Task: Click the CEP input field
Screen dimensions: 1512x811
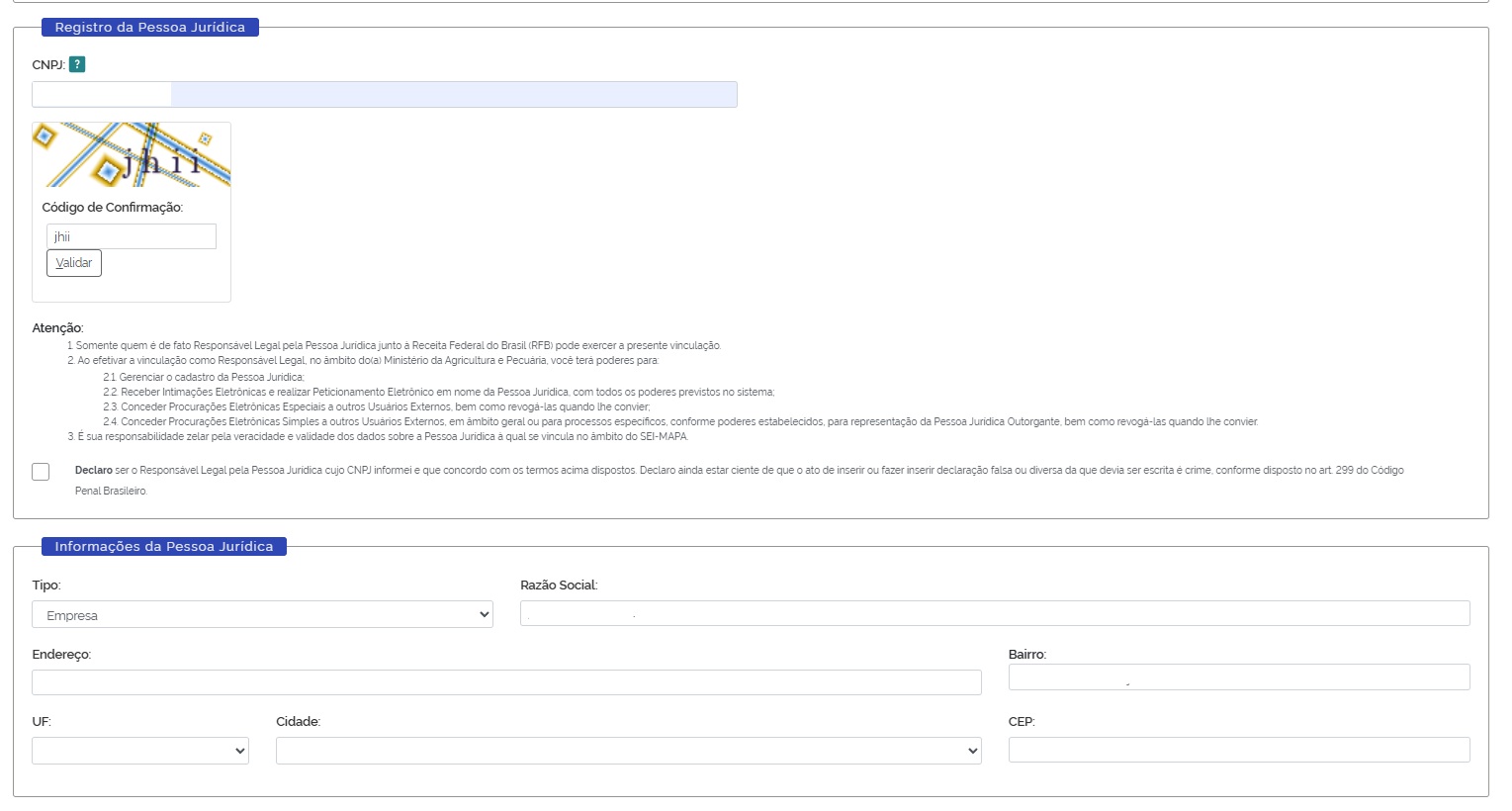Action: 1239,750
